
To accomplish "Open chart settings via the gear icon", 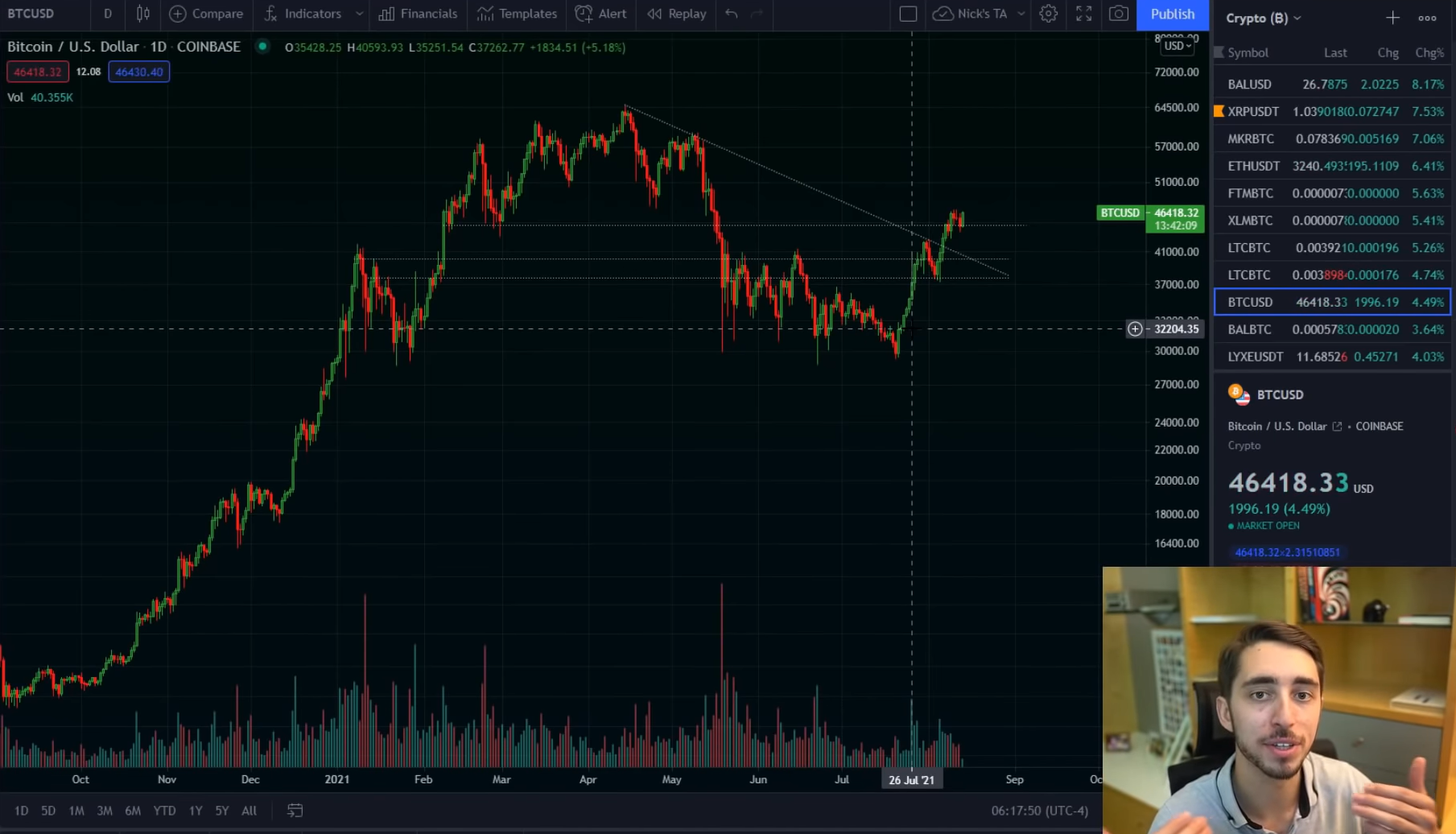I will pyautogui.click(x=1048, y=14).
